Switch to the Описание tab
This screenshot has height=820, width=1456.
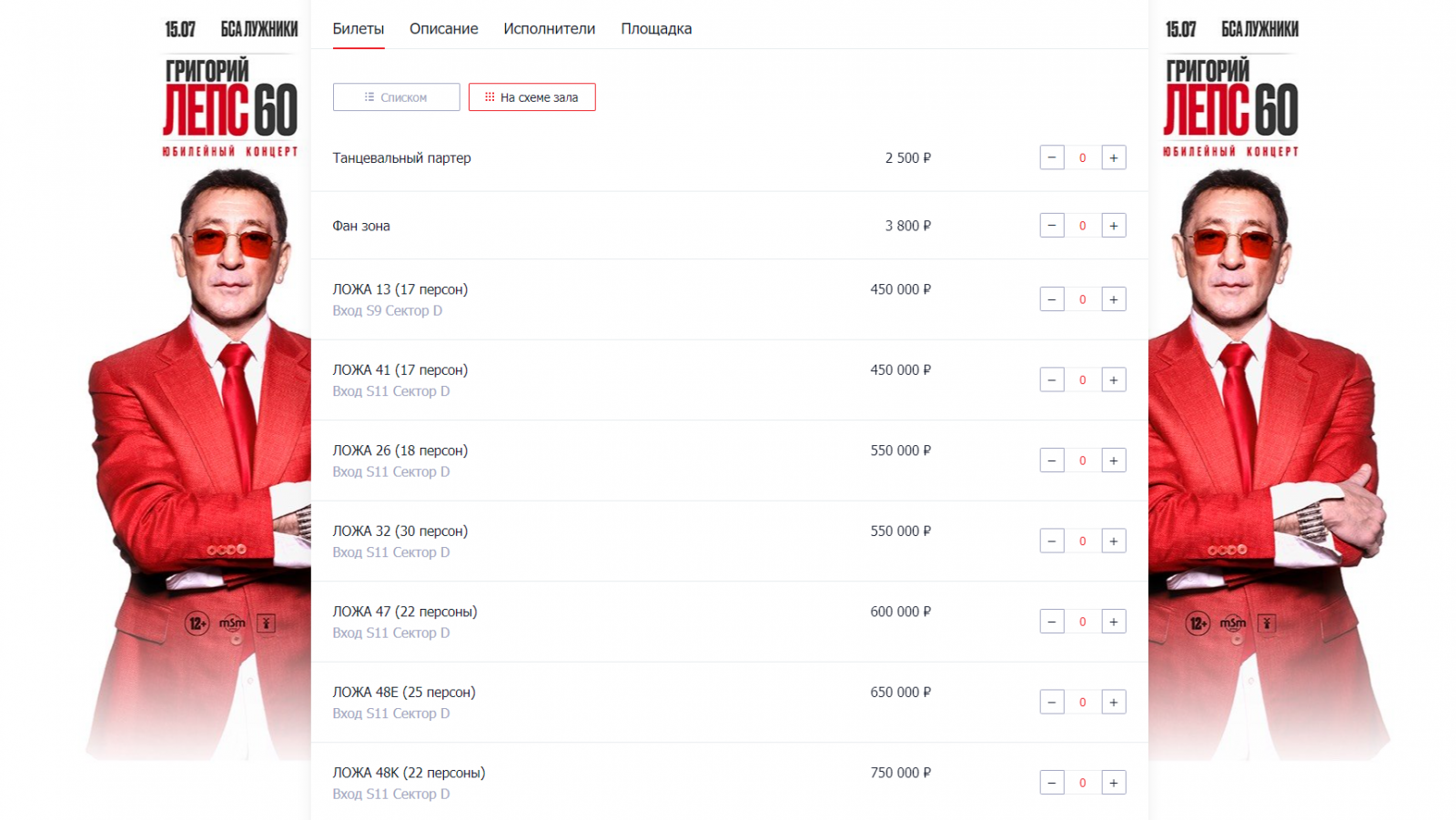point(444,29)
